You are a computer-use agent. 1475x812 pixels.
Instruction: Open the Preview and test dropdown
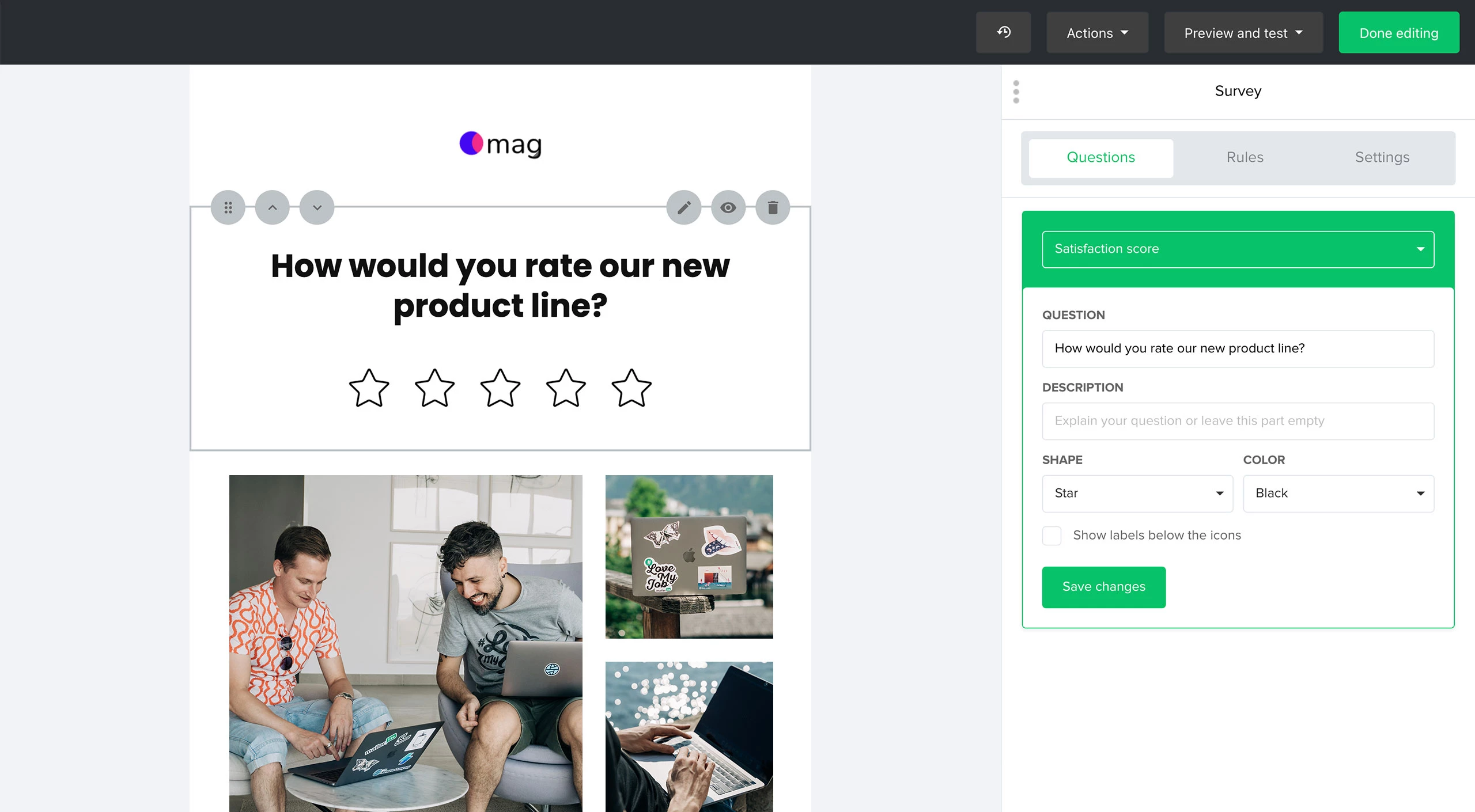pos(1243,33)
